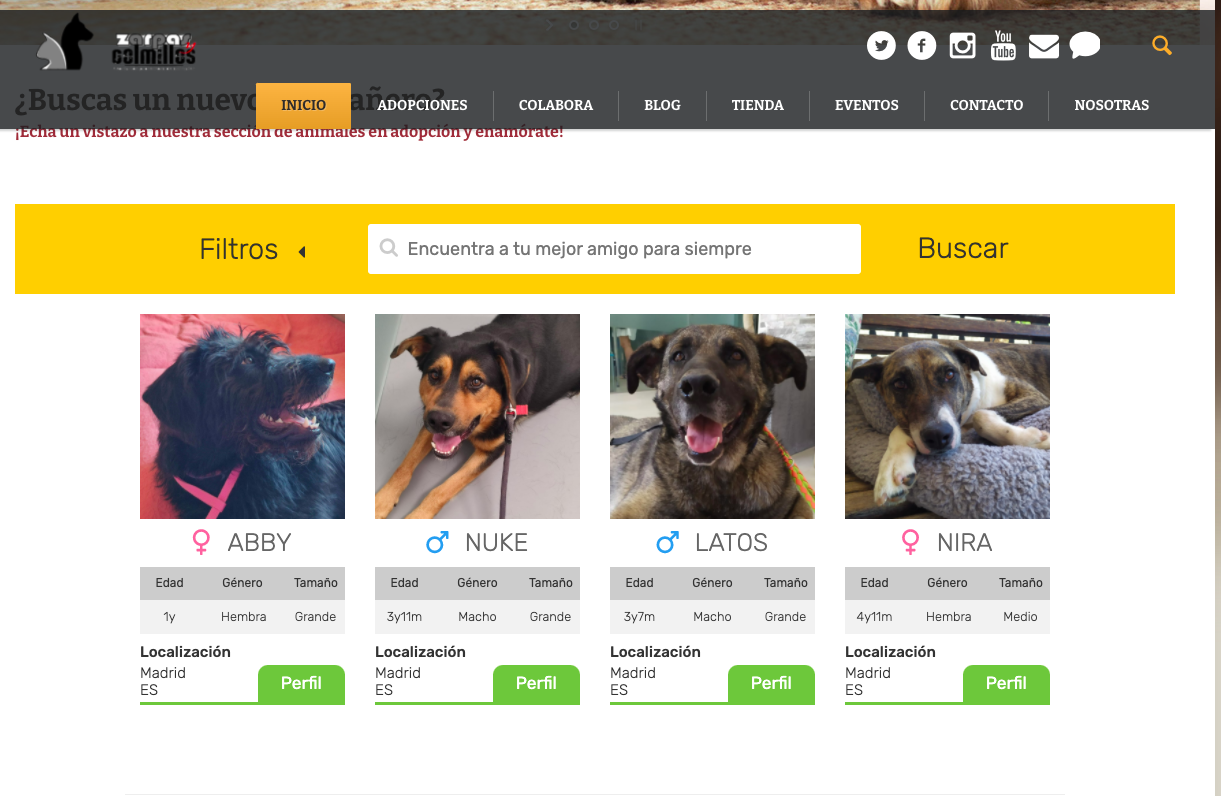Viewport: 1221px width, 796px height.
Task: Expand the Filtros panel arrow
Action: [302, 252]
